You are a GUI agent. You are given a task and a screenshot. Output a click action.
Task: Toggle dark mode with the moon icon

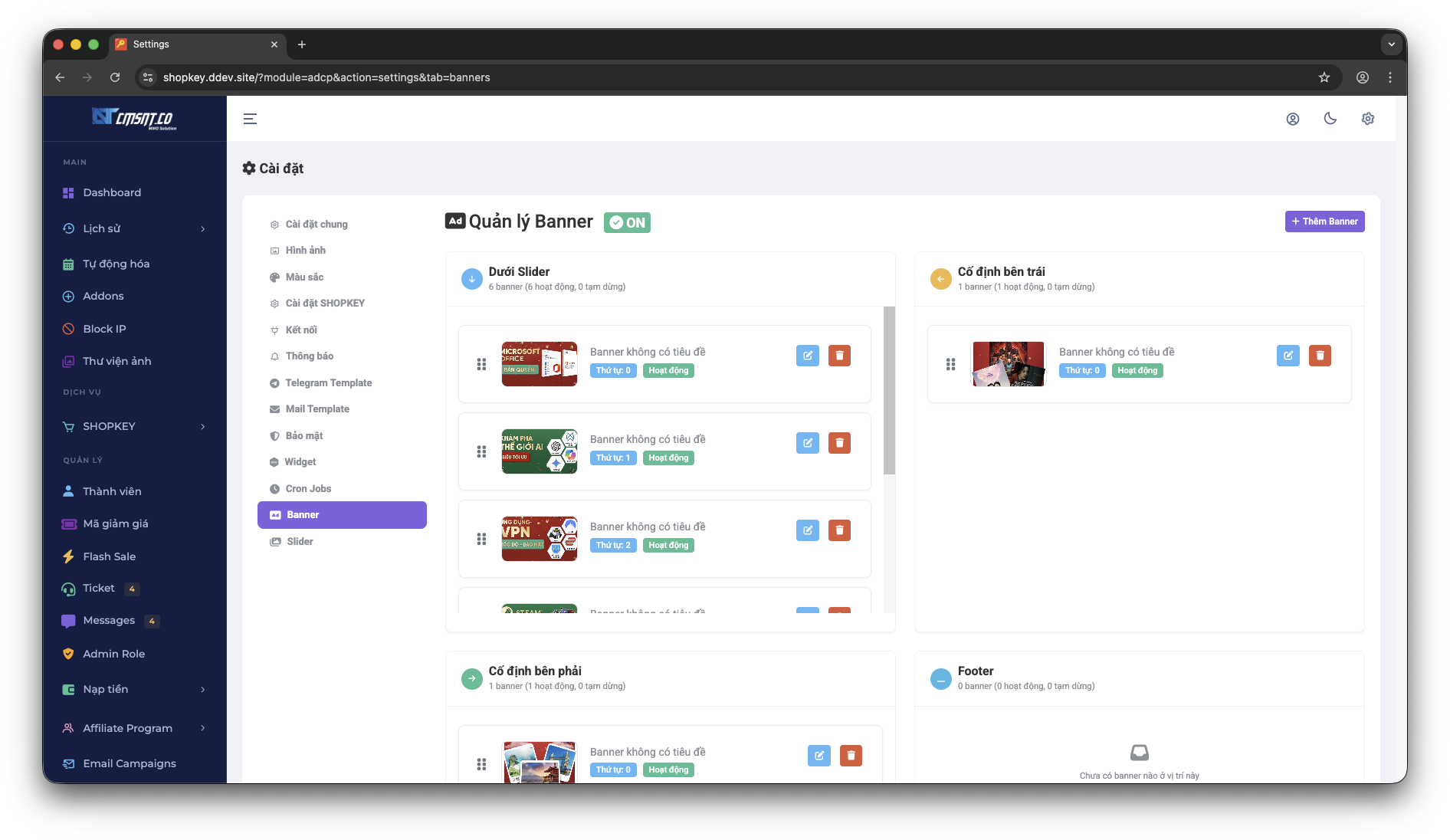tap(1330, 119)
